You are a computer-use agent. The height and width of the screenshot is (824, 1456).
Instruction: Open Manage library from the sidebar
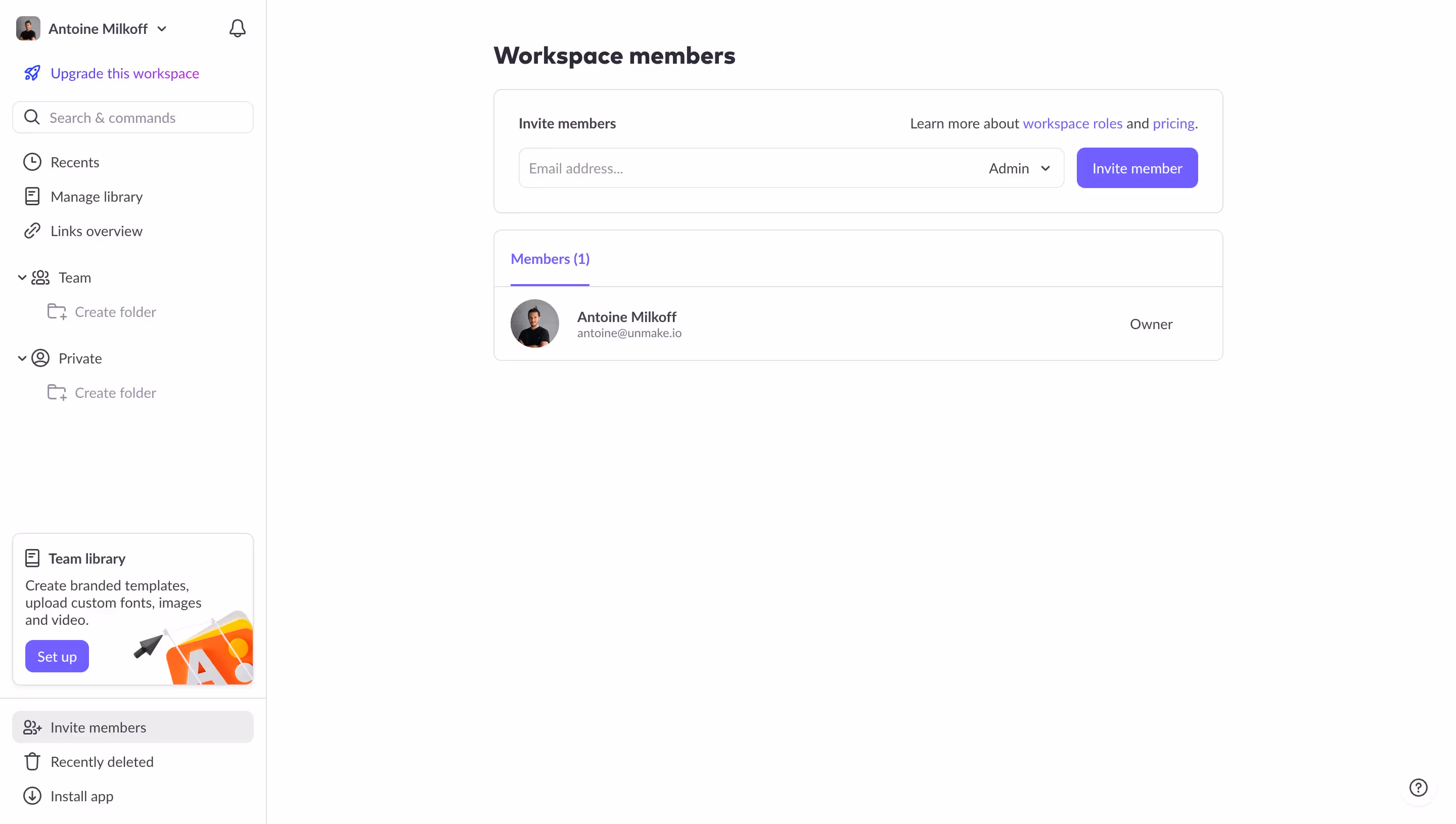coord(96,196)
